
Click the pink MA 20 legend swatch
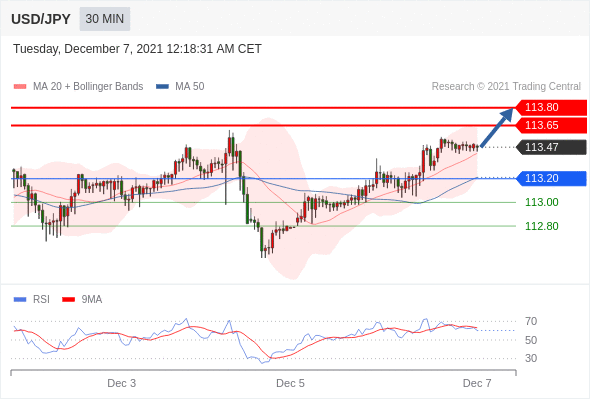coord(20,87)
